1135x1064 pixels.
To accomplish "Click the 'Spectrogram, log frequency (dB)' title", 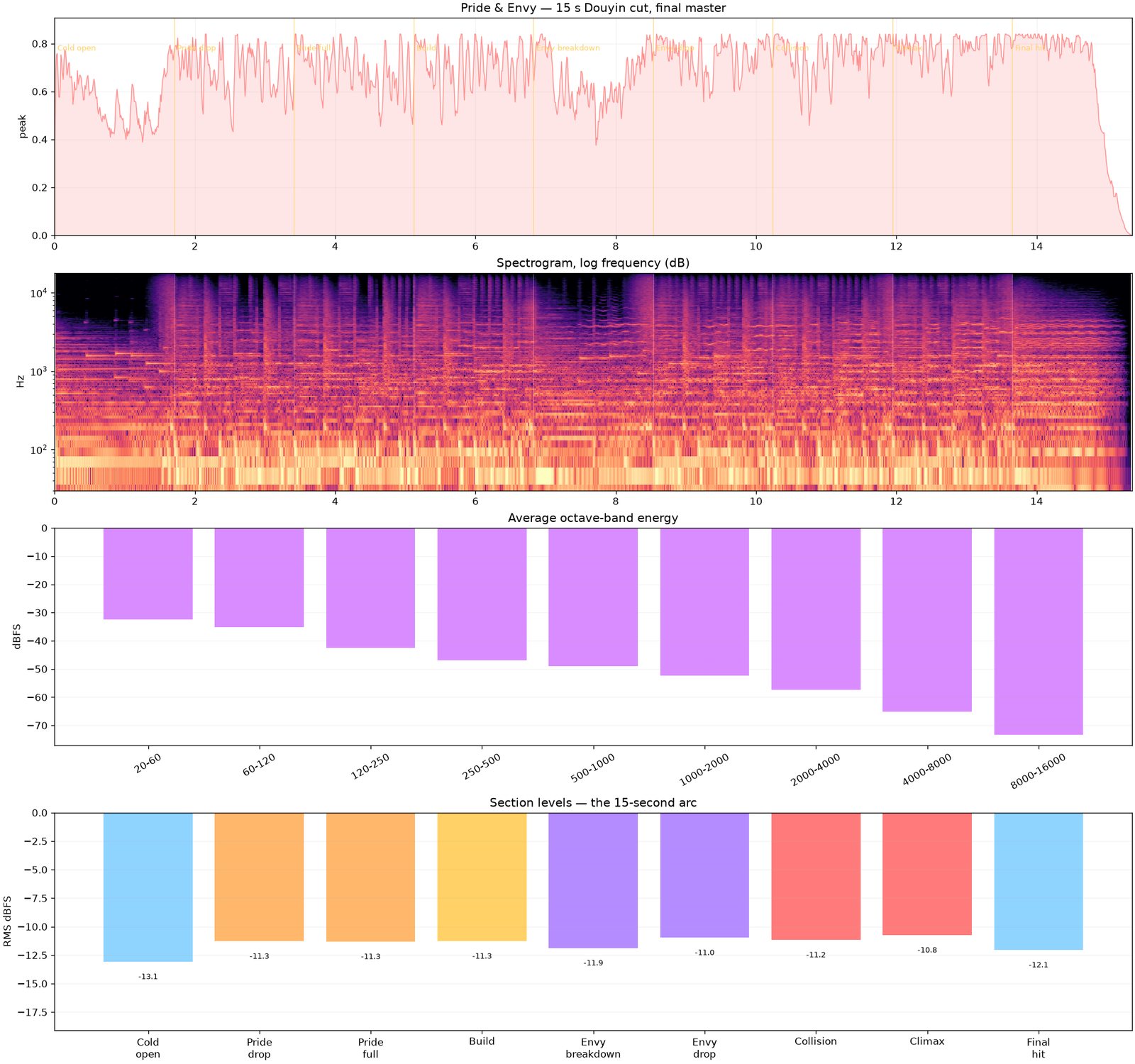I will pos(593,263).
